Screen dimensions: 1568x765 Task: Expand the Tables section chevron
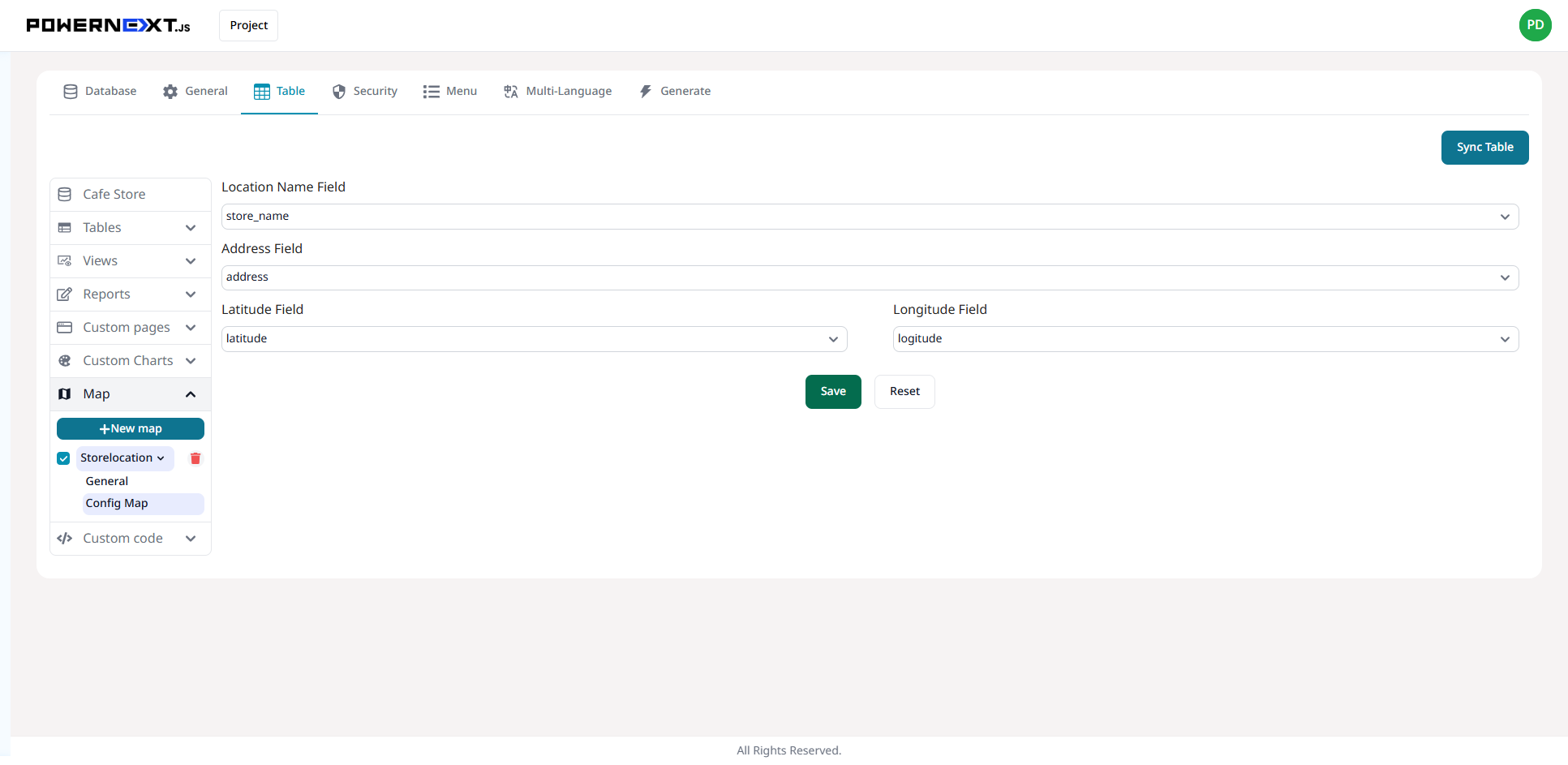[x=191, y=228]
